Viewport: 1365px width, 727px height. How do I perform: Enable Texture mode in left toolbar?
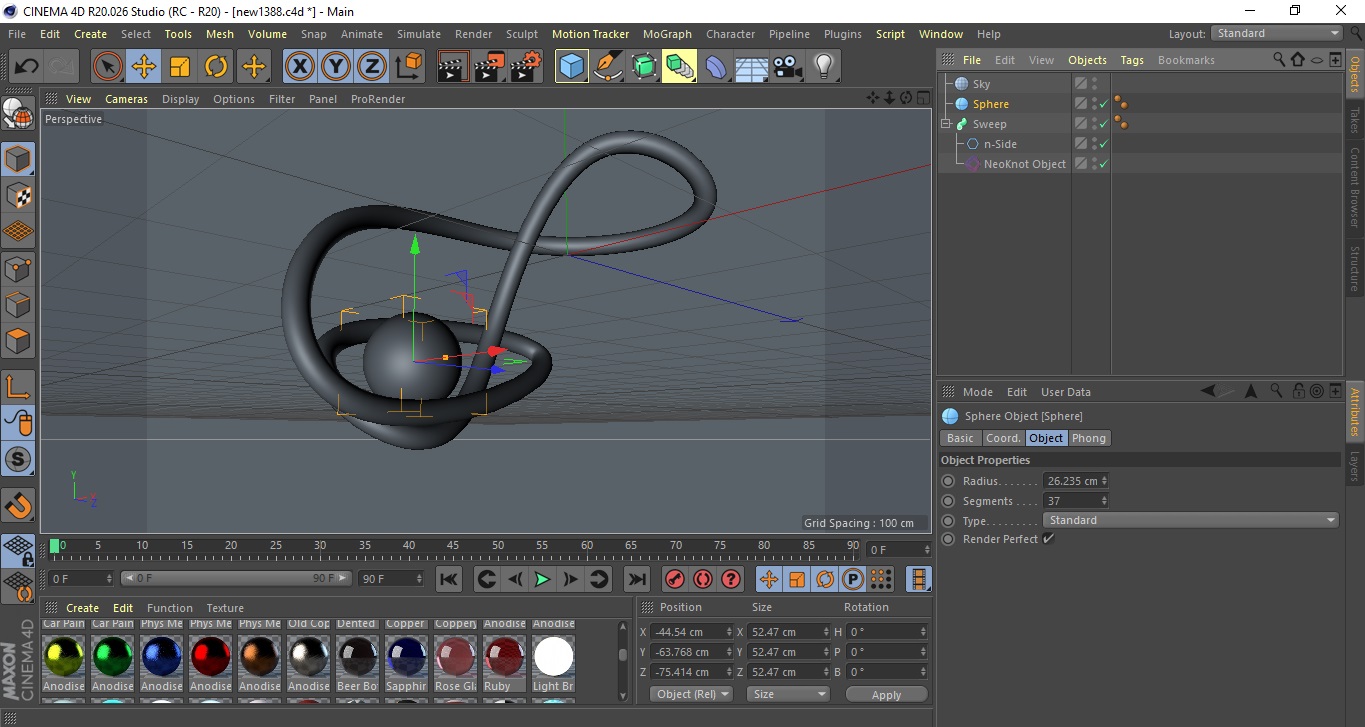(x=18, y=195)
